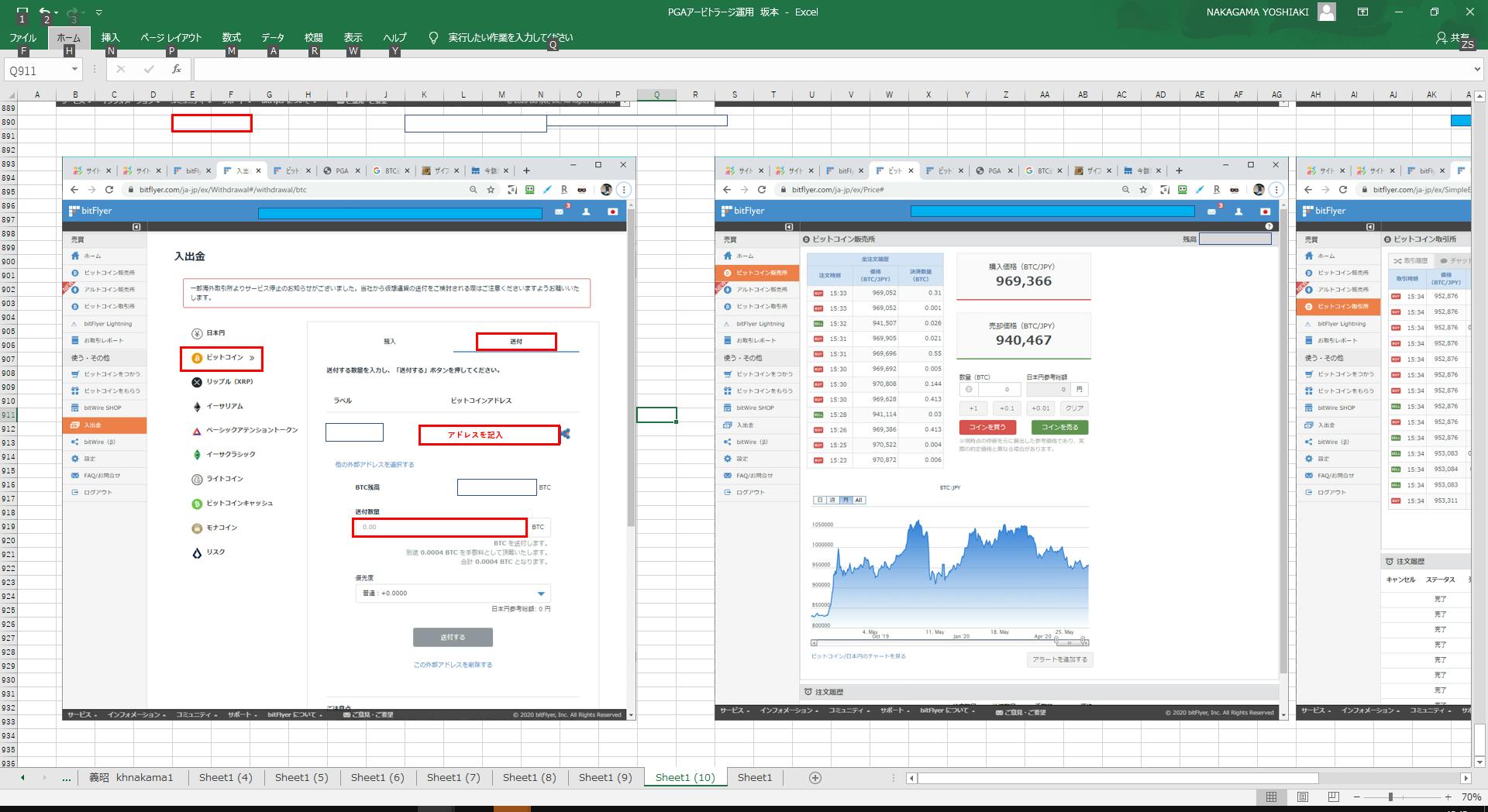The width and height of the screenshot is (1488, 812).
Task: Open the Undo history dropdown arrow
Action: click(x=55, y=12)
